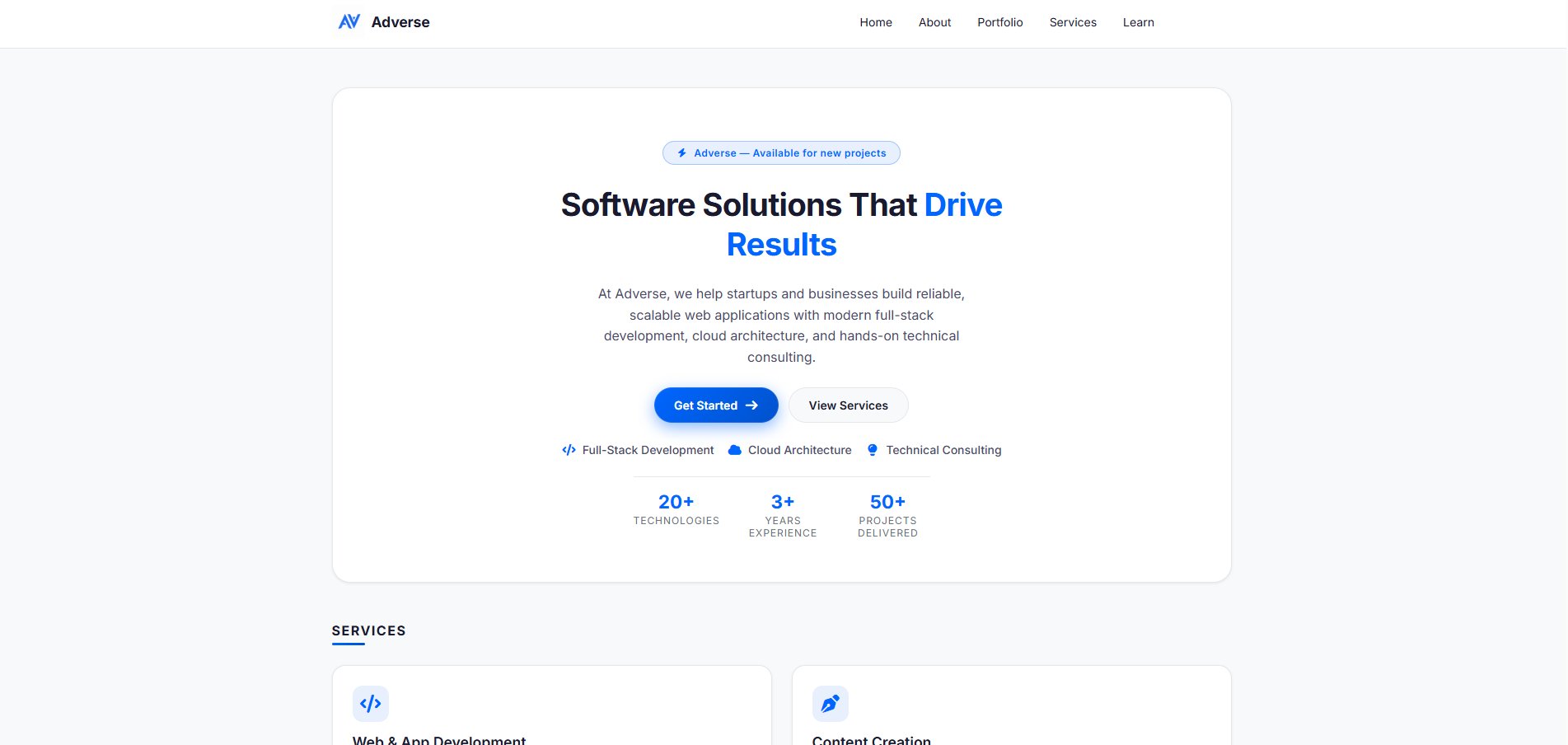Click the lightbulb icon beside Technical Consulting
Viewport: 1568px width, 745px height.
873,450
